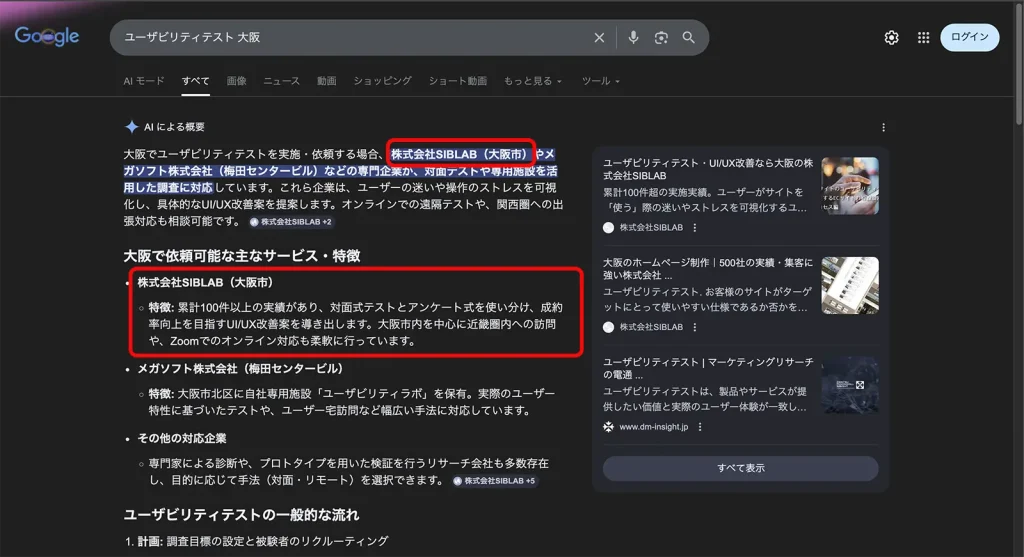Expand the もっと見る dropdown
Viewport: 1024px width, 557px height.
pos(532,81)
